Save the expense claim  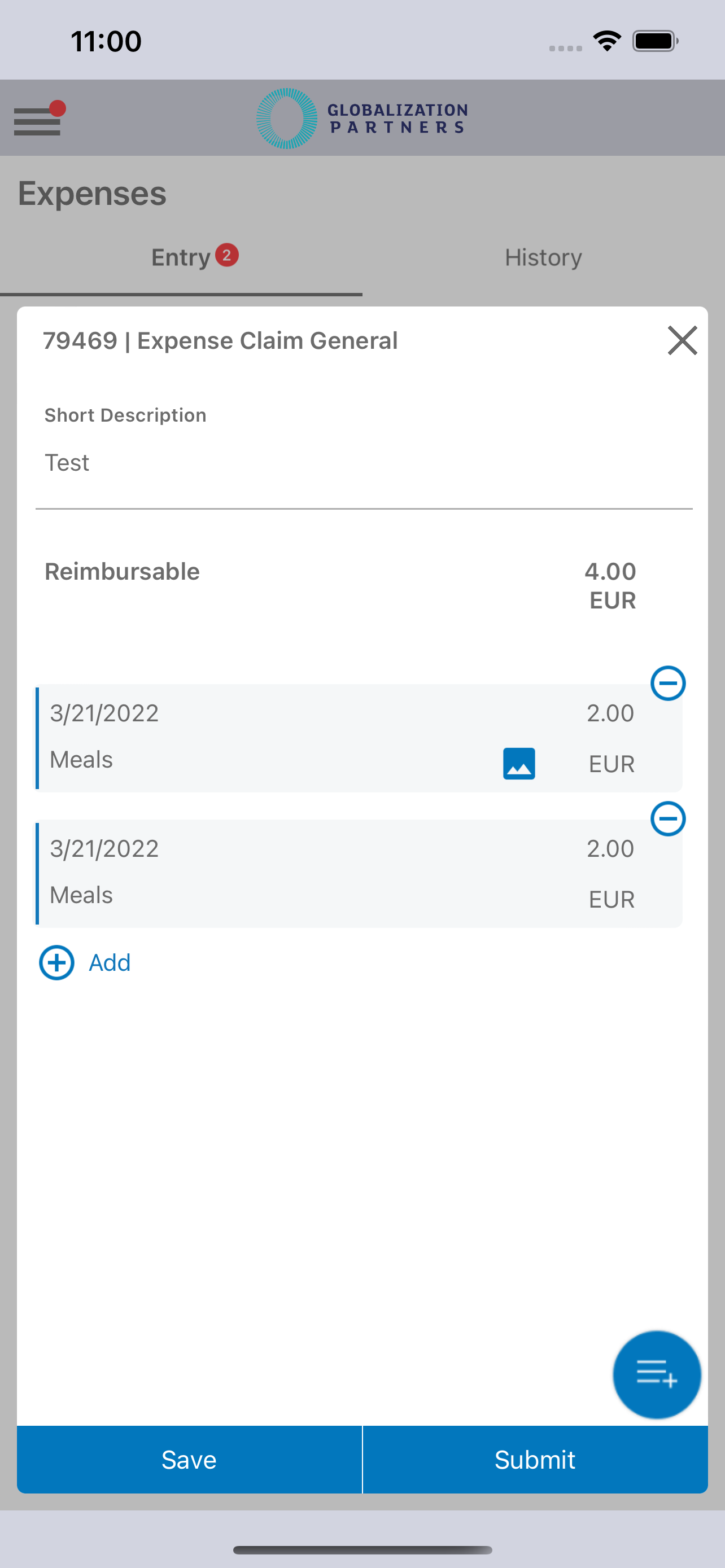click(189, 1460)
